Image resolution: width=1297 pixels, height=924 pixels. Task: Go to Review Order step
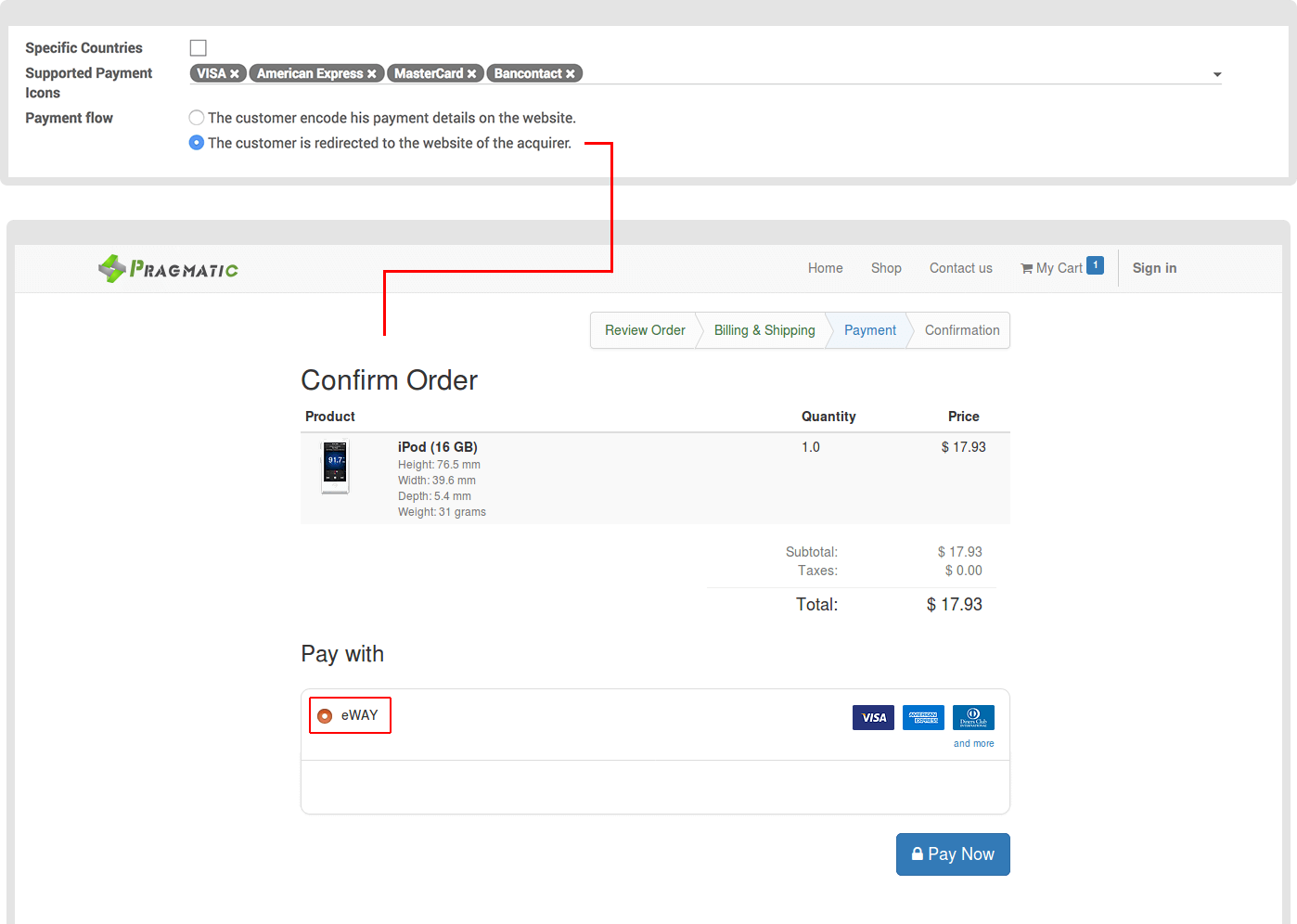(x=645, y=330)
